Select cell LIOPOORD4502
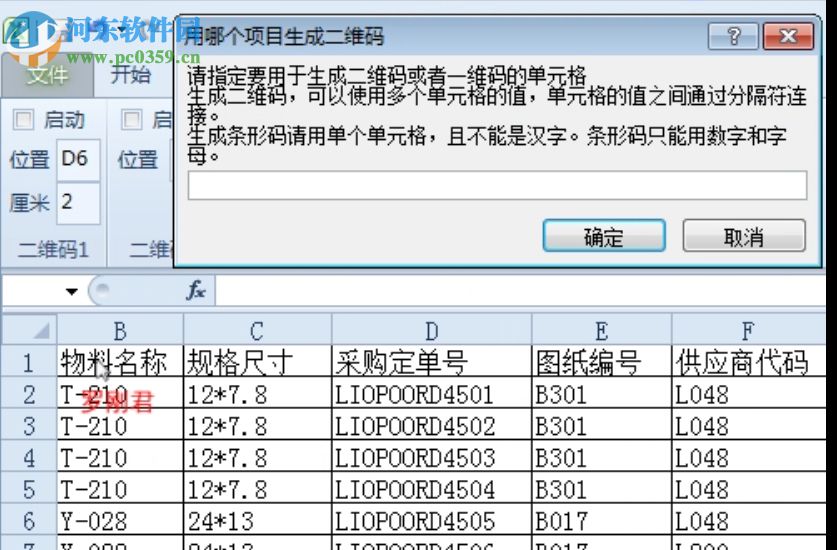 coord(431,426)
